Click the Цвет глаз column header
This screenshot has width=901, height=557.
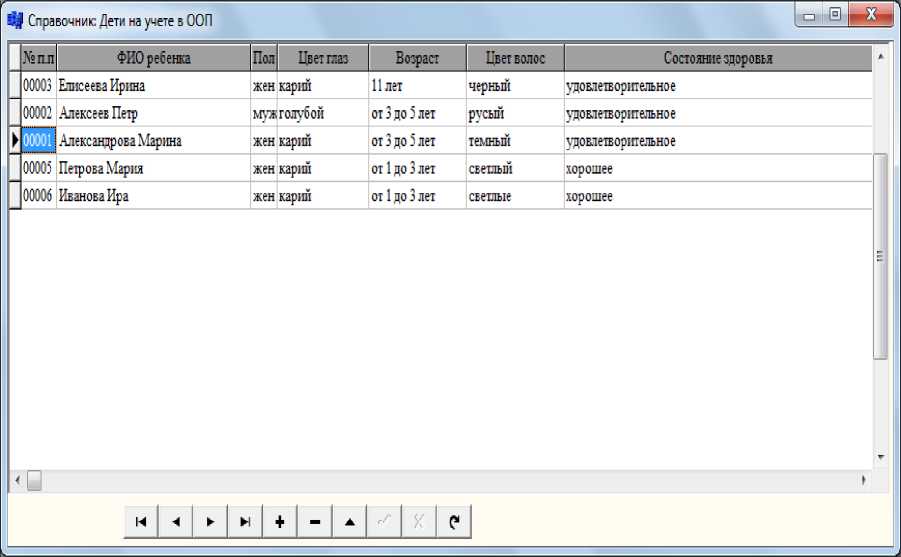tap(323, 57)
